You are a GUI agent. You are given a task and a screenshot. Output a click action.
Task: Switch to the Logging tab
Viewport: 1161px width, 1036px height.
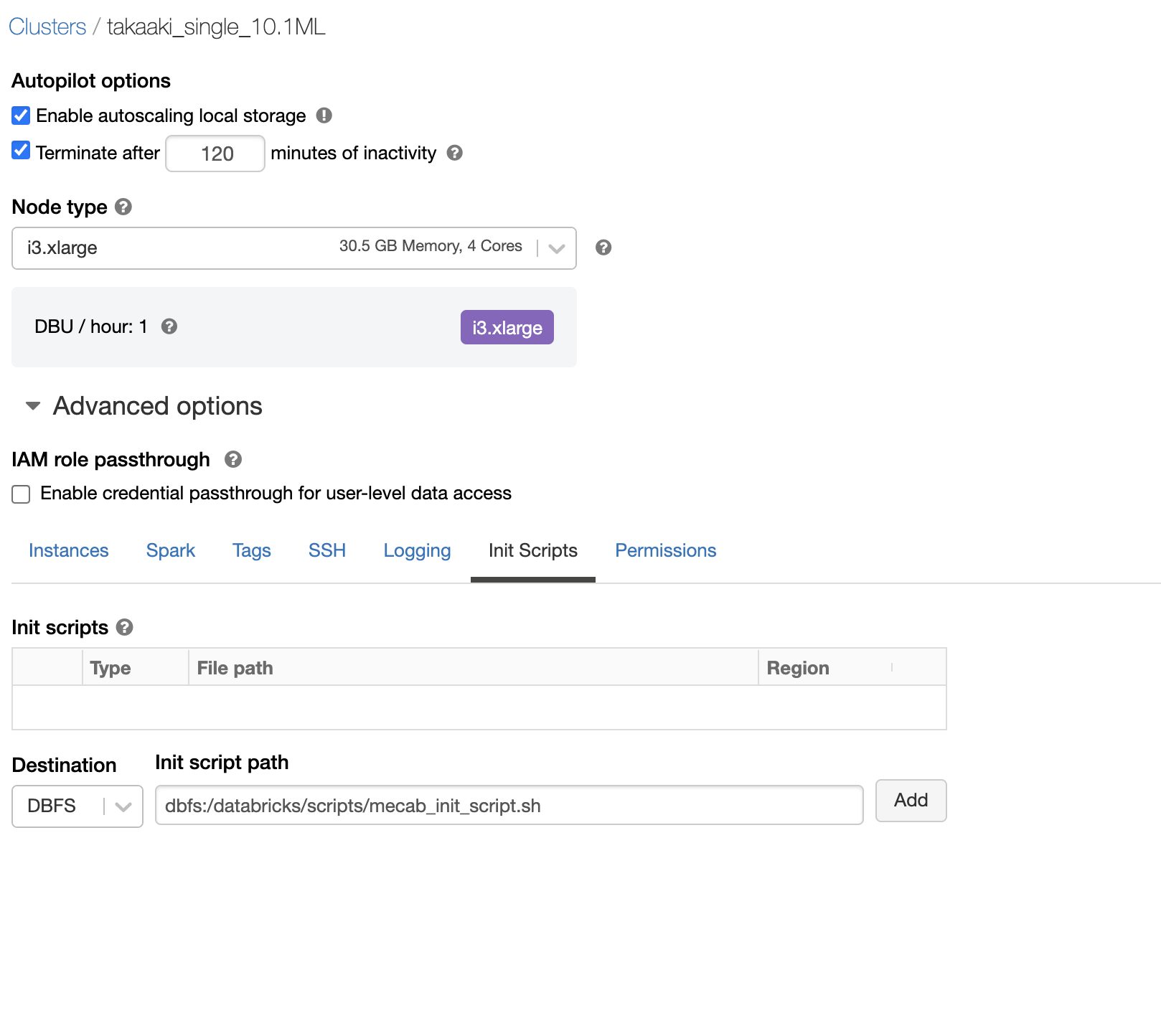tap(417, 550)
